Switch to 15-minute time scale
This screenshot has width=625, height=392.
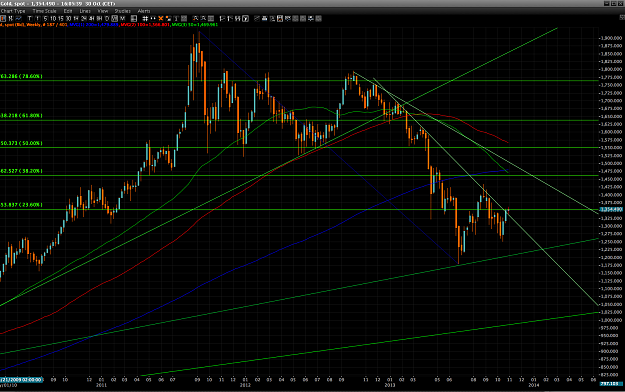[61, 18]
